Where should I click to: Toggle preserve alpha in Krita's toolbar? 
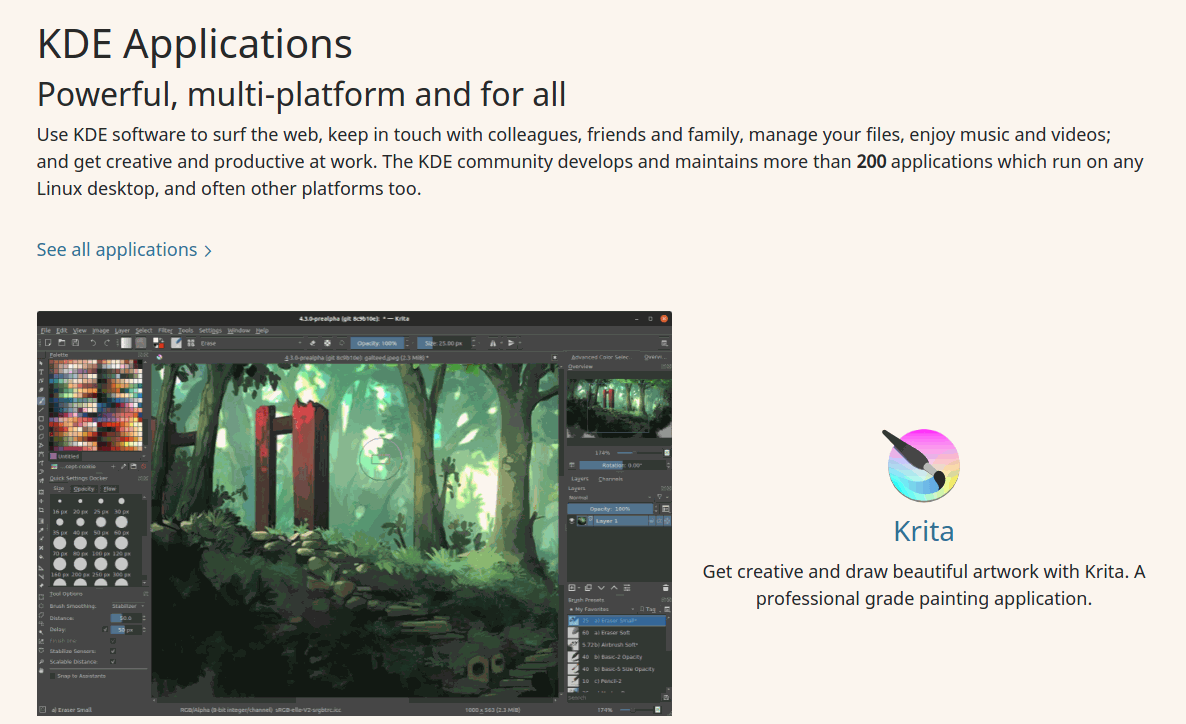pyautogui.click(x=328, y=343)
